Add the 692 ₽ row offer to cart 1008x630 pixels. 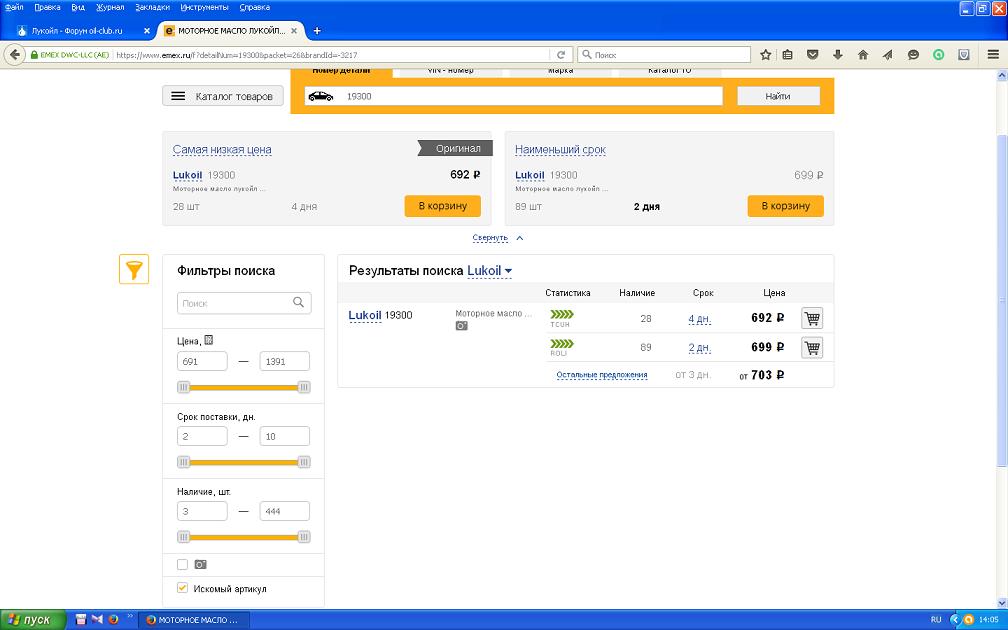tap(812, 318)
